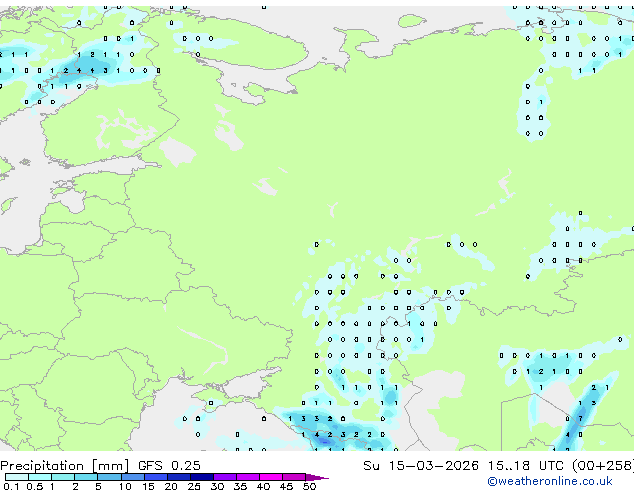Pick the magenta swatch between 40 and 45
This screenshot has width=634, height=490.
click(271, 477)
